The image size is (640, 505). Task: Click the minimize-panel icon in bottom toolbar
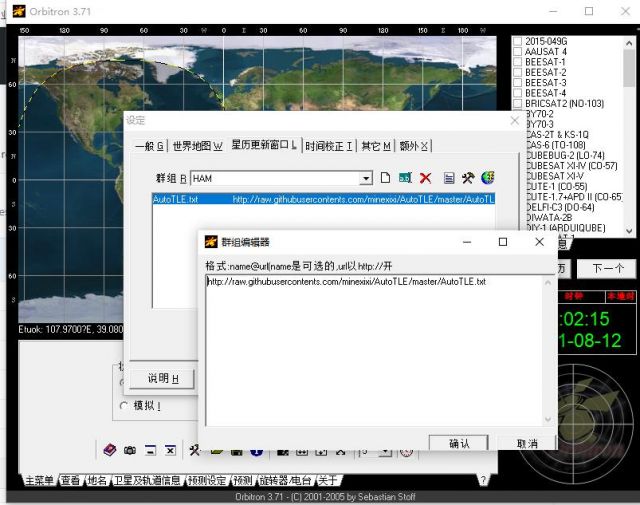(x=150, y=450)
